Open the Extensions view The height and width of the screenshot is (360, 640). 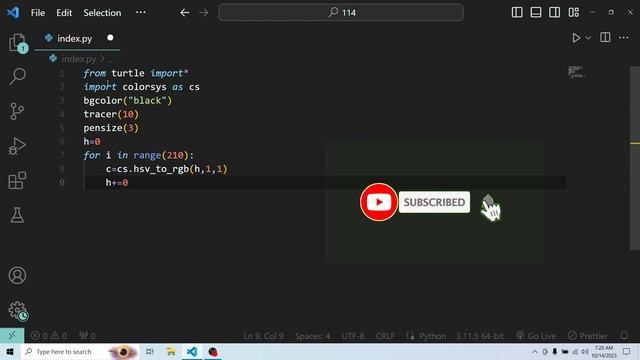[x=17, y=180]
